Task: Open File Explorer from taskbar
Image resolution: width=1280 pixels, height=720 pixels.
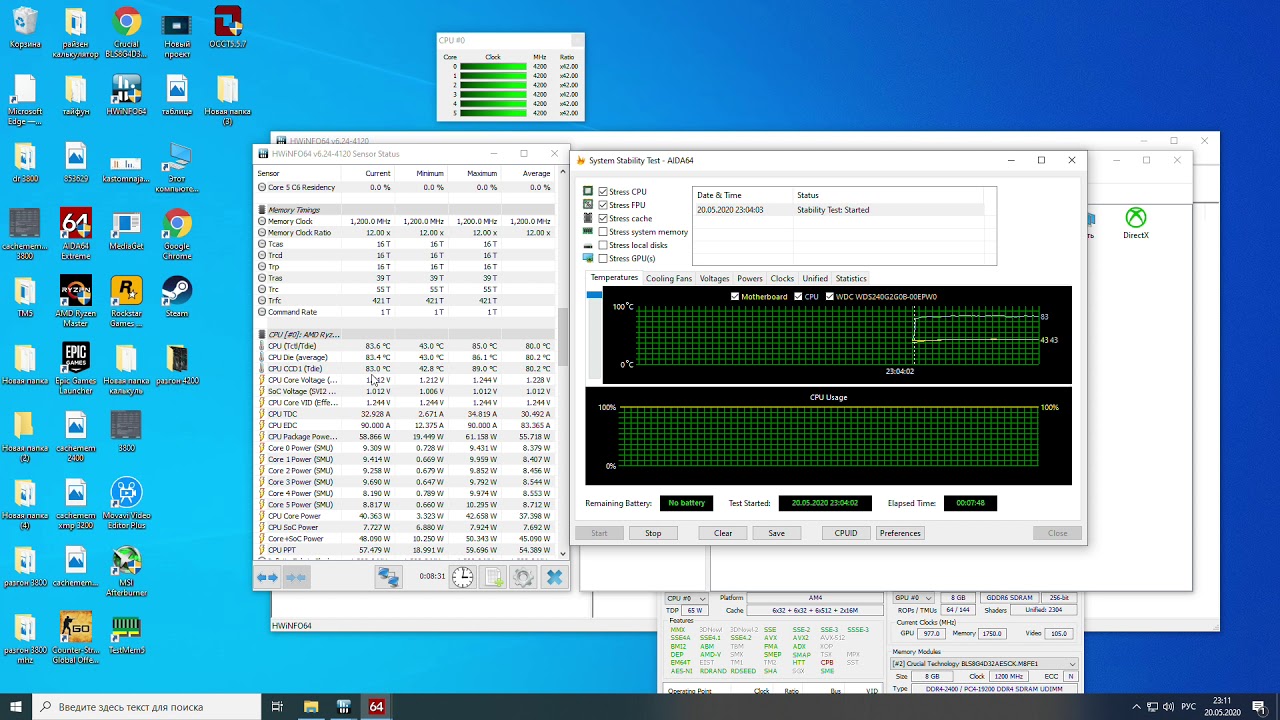Action: coord(311,707)
